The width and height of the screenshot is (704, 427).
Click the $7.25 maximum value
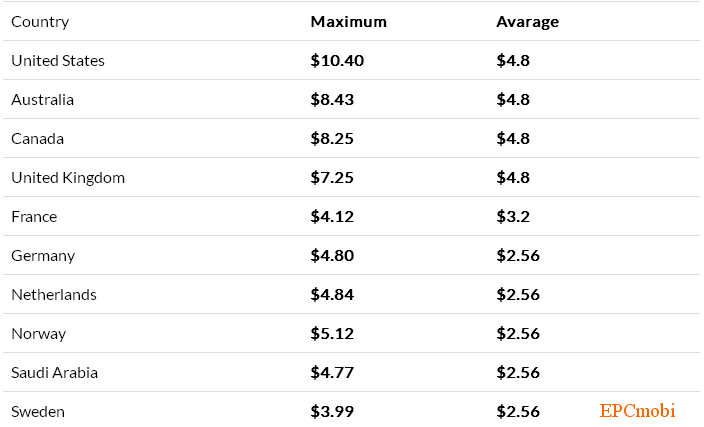[x=332, y=178]
